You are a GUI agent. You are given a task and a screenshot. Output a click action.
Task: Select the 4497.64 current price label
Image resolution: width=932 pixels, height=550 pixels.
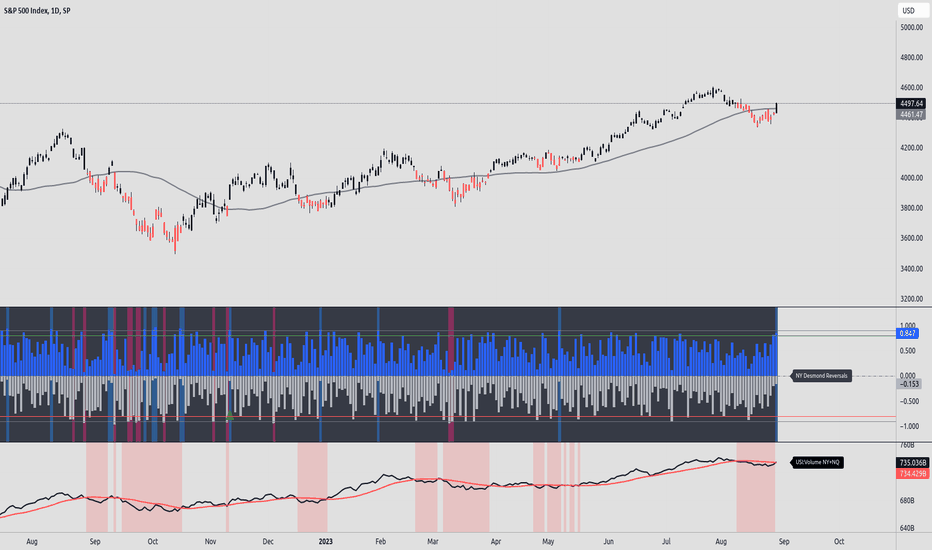pos(911,103)
